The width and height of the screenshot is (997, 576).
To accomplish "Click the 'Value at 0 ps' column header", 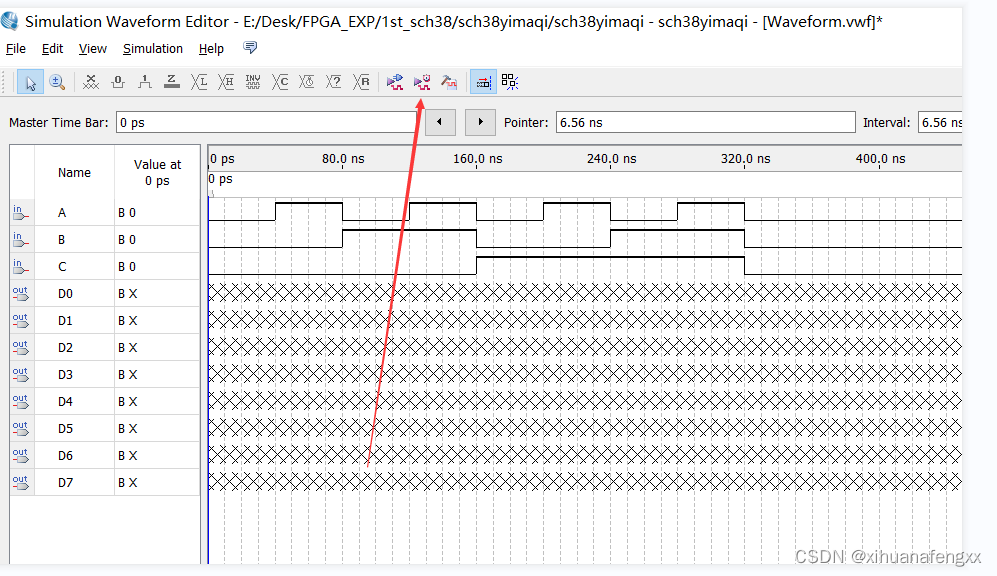I will click(x=157, y=172).
